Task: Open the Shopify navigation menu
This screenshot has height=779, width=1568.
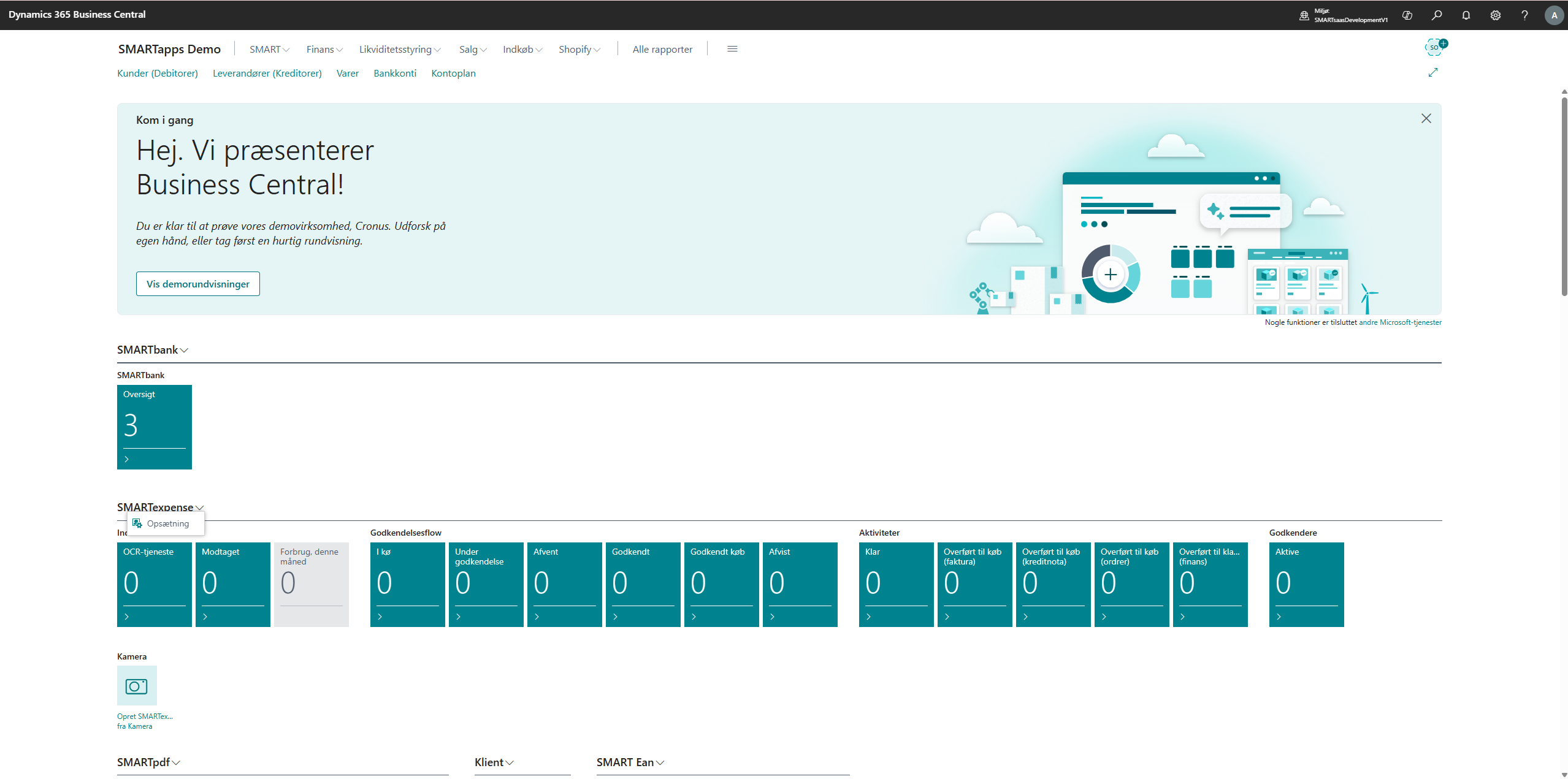Action: coord(579,49)
